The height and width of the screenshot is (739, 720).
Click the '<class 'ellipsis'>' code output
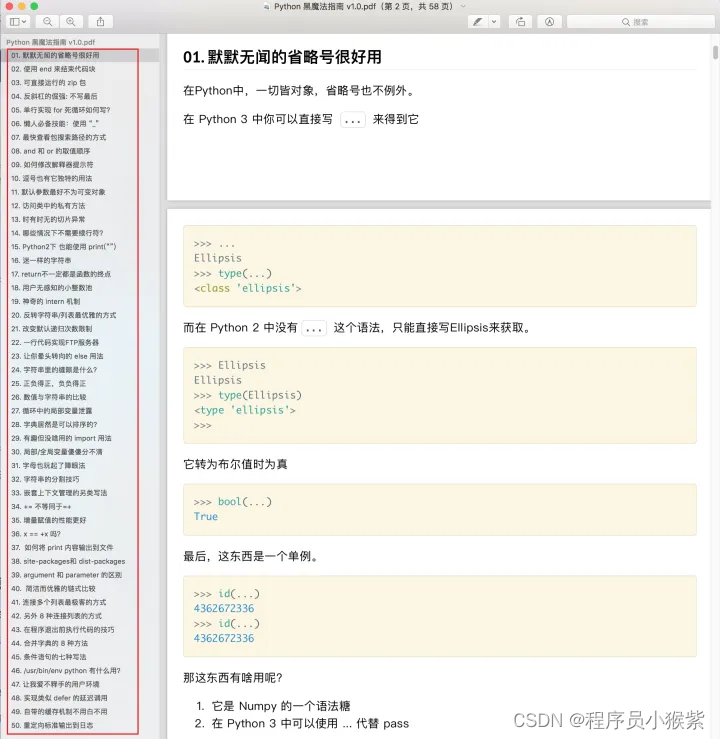(x=247, y=288)
